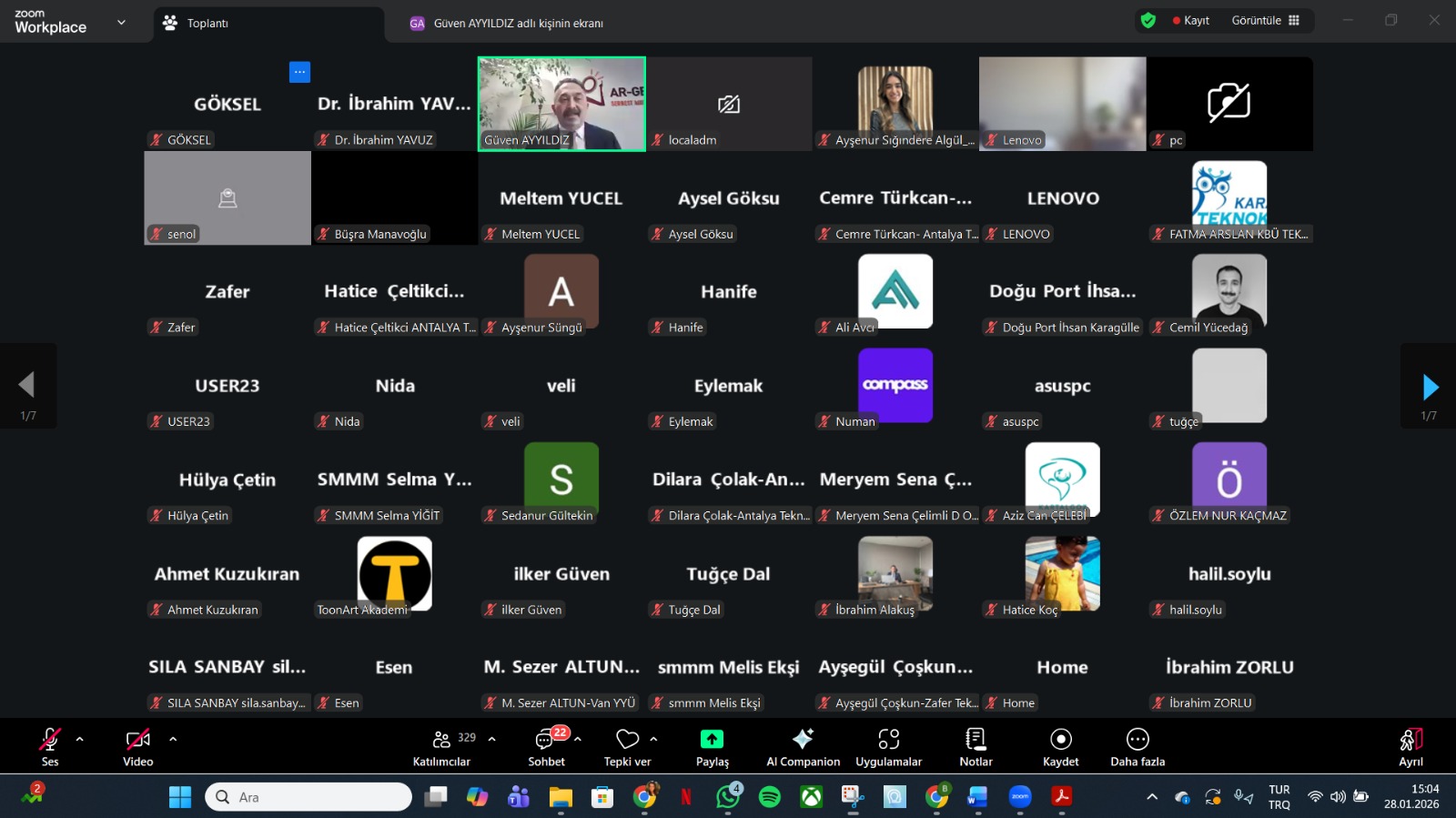Click the green security shield icon

[x=1148, y=20]
